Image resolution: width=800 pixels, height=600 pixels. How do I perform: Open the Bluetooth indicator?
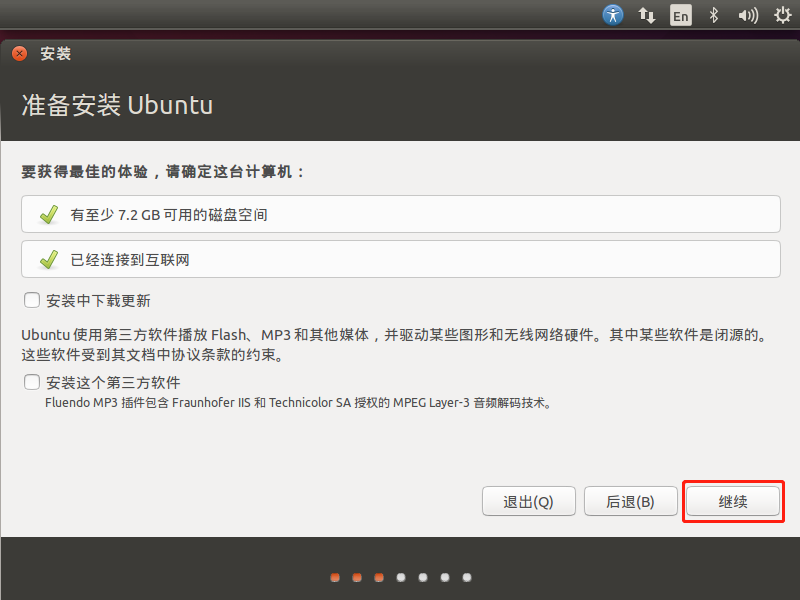[714, 15]
